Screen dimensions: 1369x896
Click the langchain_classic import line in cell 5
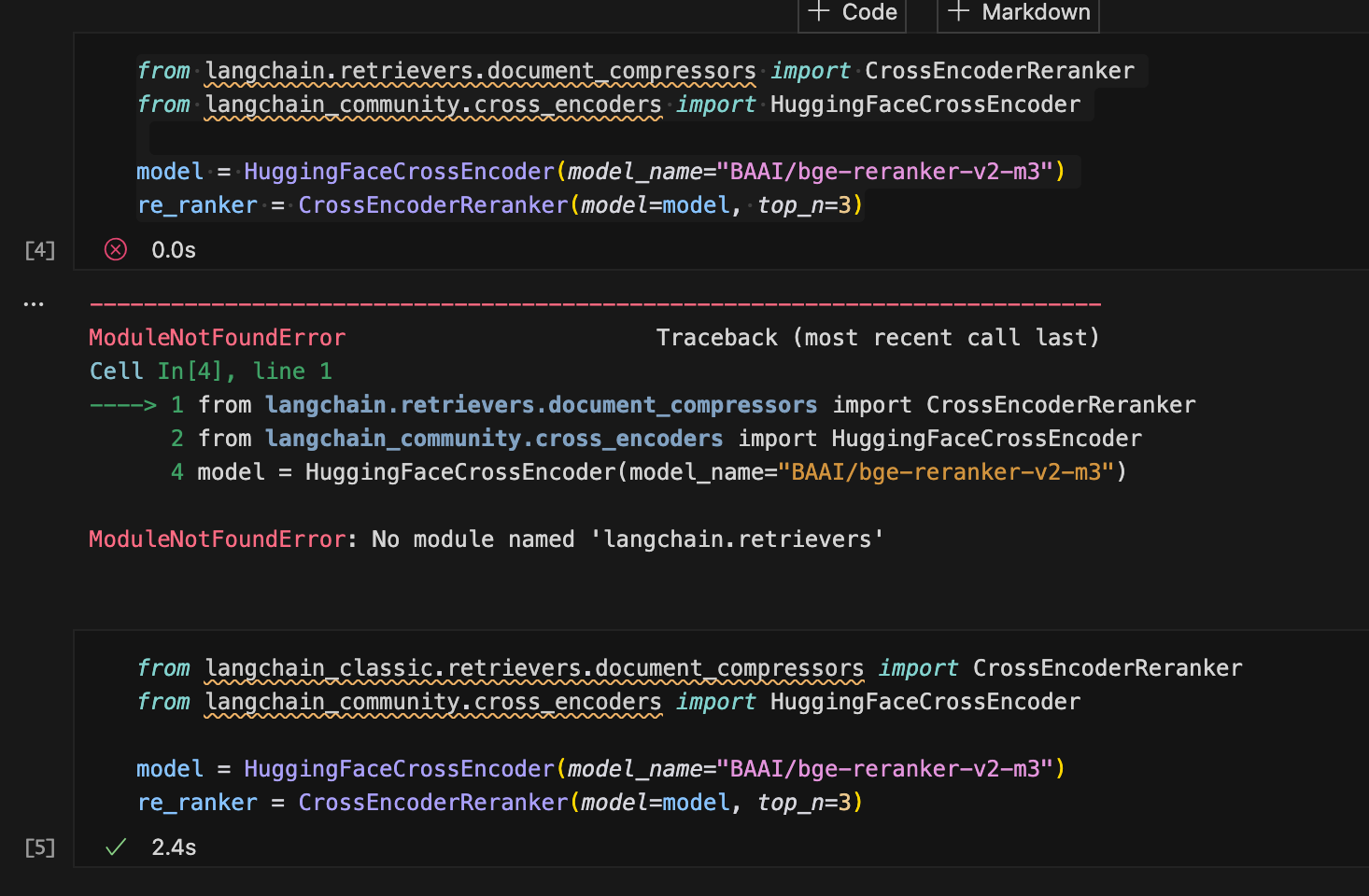689,668
